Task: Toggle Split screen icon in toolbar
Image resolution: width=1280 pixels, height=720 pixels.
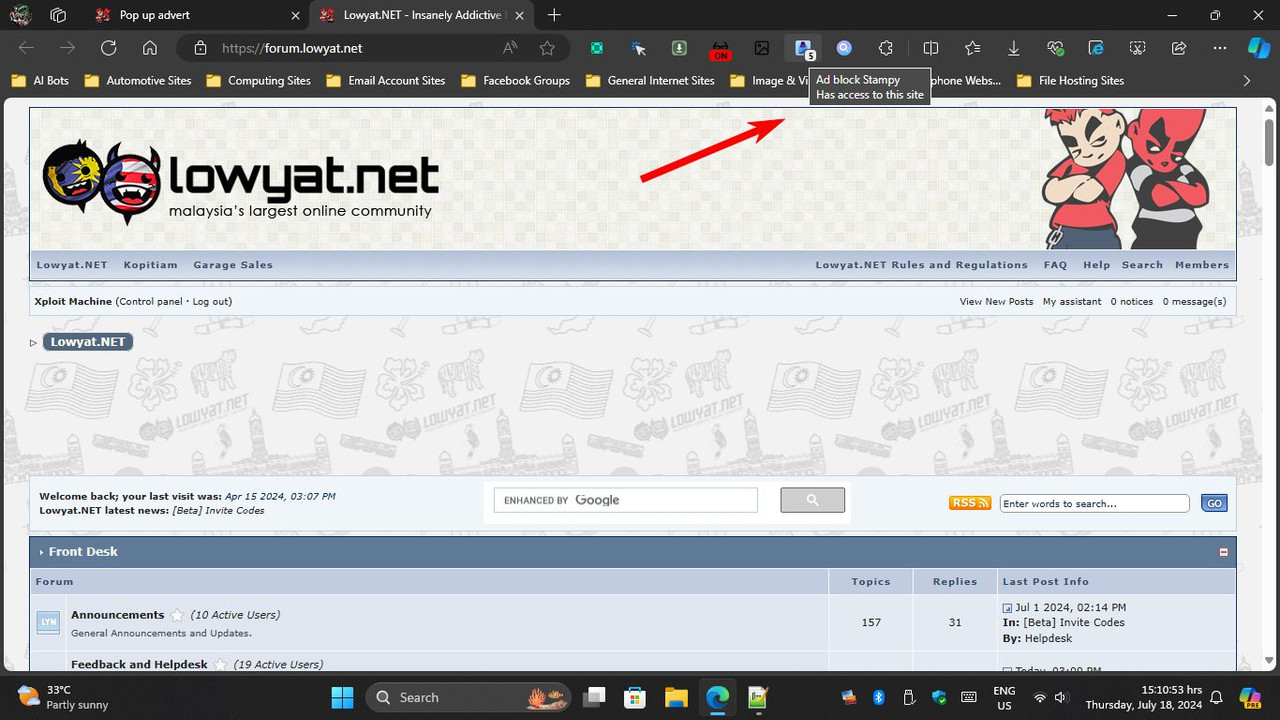Action: coord(931,48)
